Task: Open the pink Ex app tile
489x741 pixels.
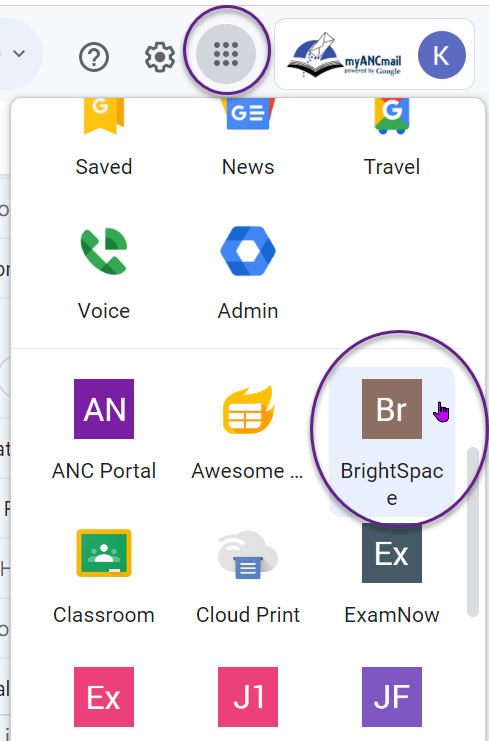Action: pos(104,697)
